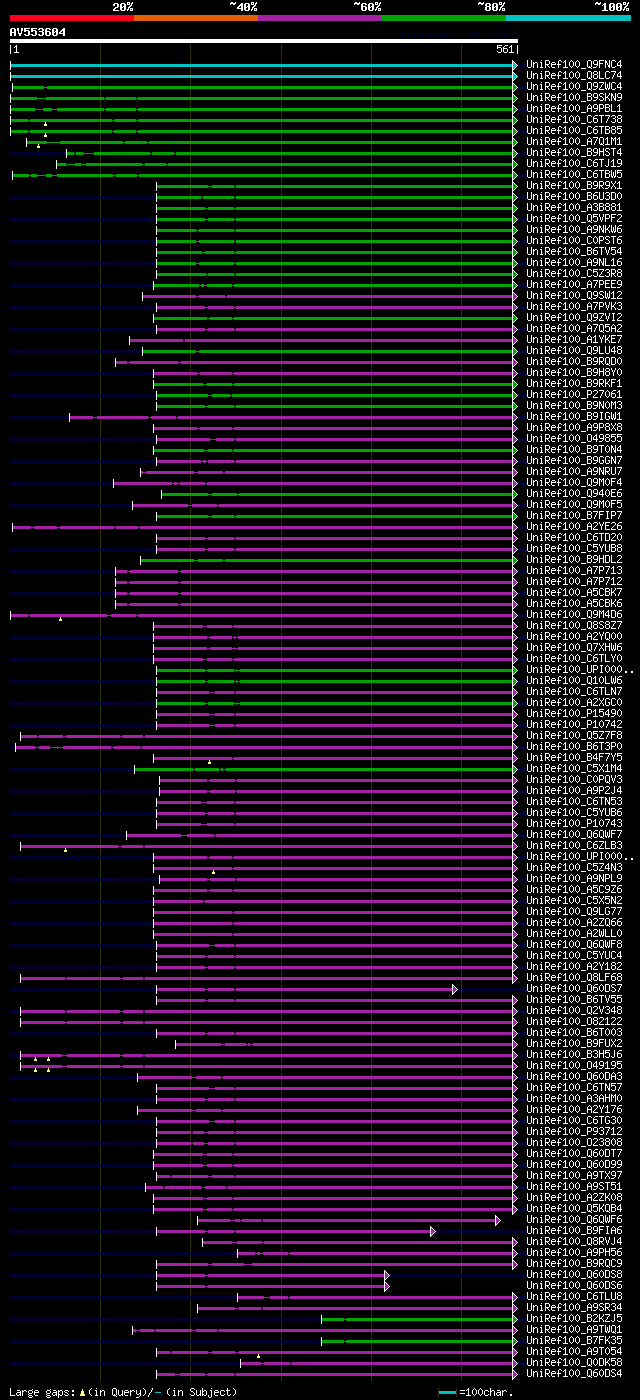Click the red 20% identity legend segment
The height and width of the screenshot is (1400, 640).
[72, 18]
